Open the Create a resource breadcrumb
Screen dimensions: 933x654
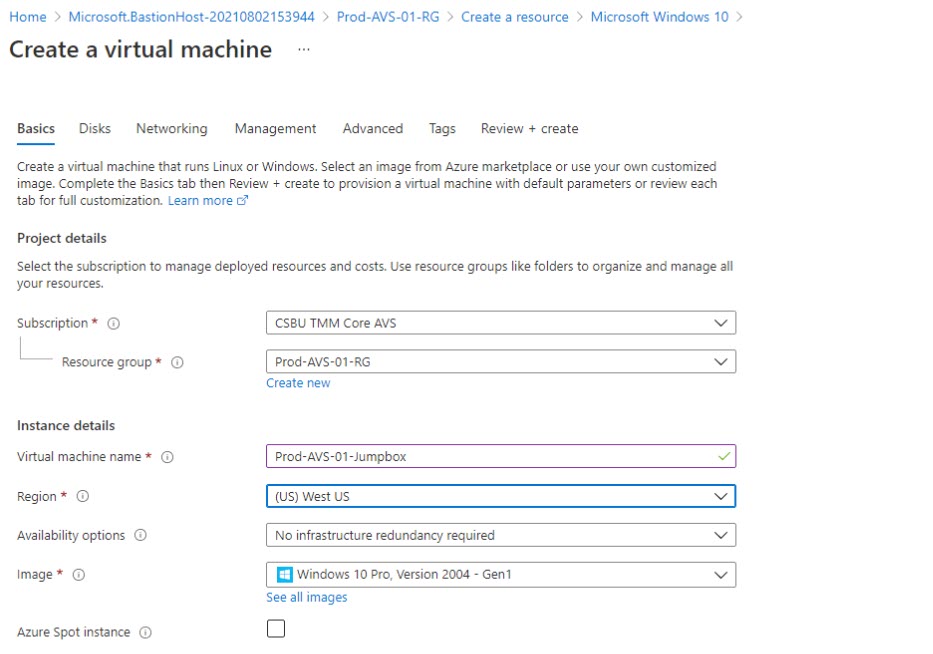point(515,17)
